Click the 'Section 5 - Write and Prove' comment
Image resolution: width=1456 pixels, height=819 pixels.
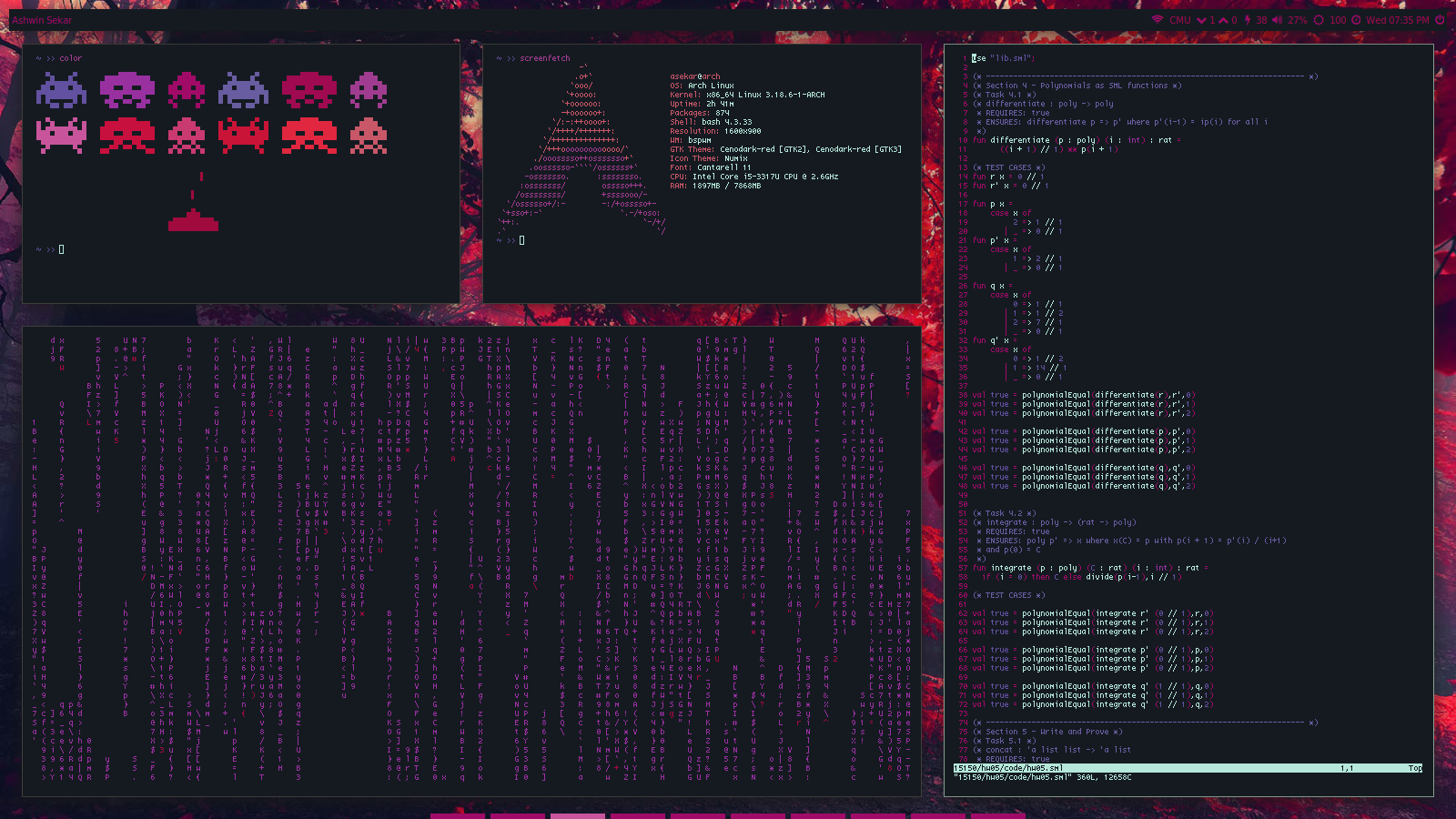point(1046,732)
